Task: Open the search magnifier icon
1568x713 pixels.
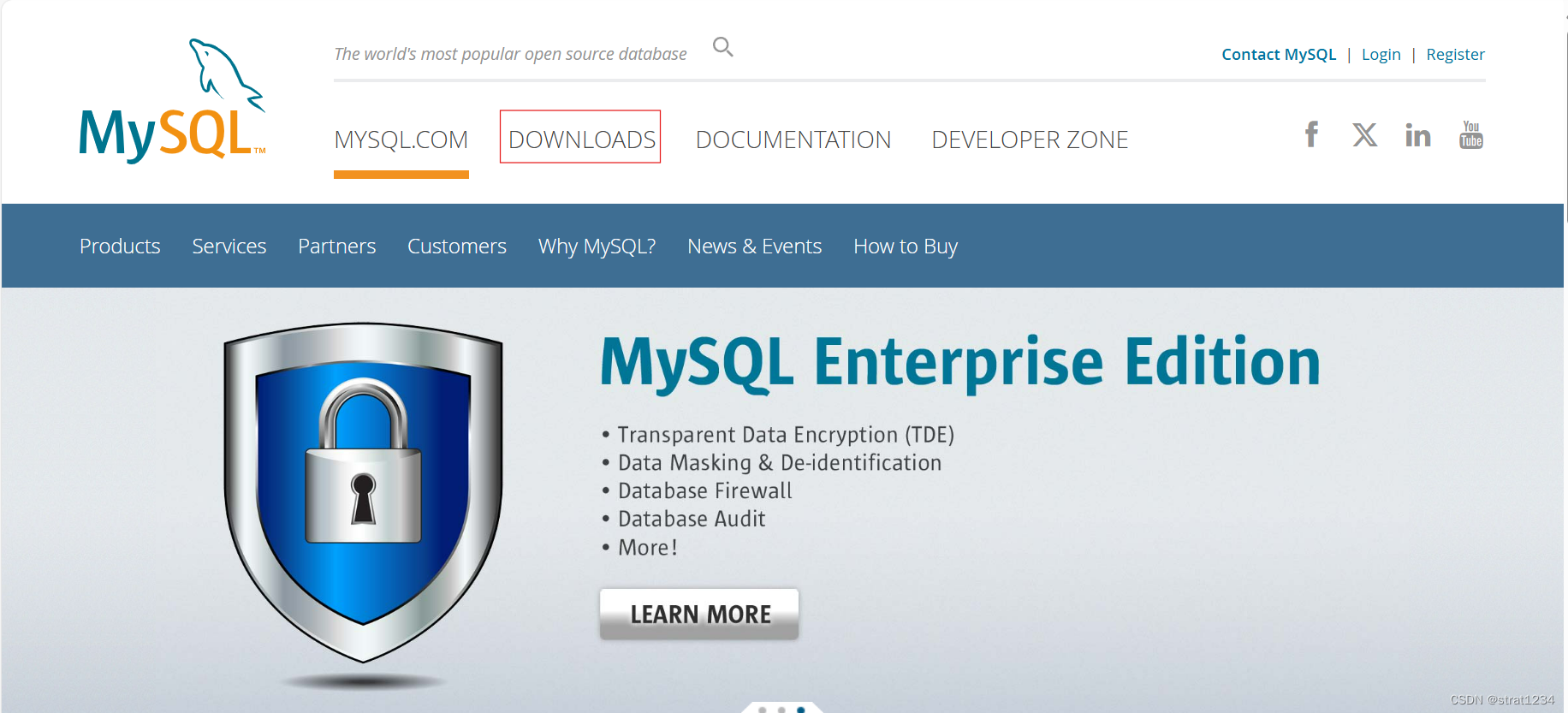Action: point(723,47)
